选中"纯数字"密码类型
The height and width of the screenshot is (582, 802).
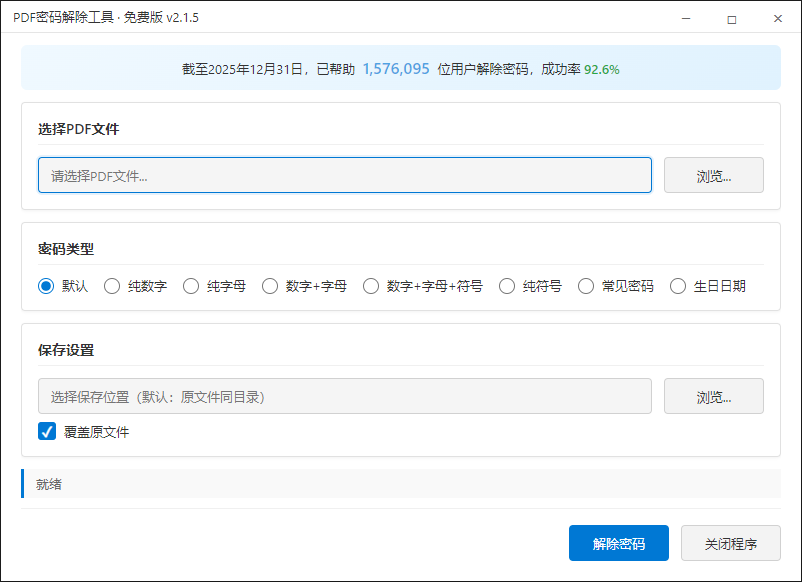(112, 286)
